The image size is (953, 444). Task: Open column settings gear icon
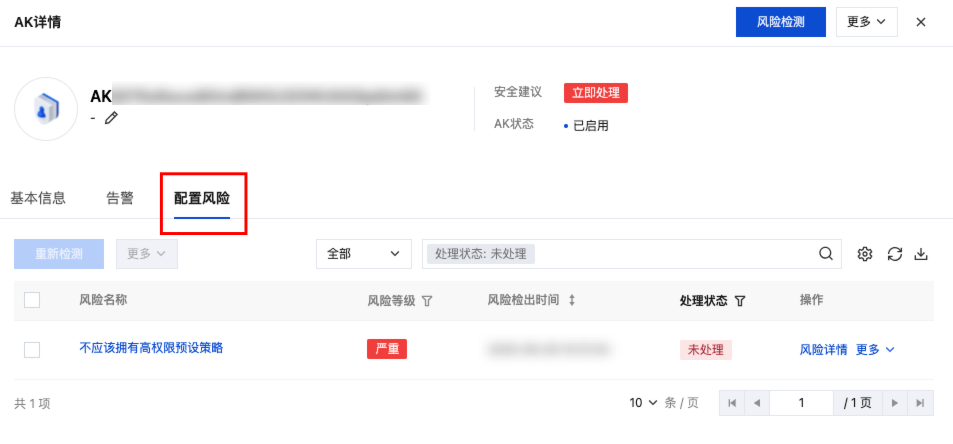[x=865, y=254]
